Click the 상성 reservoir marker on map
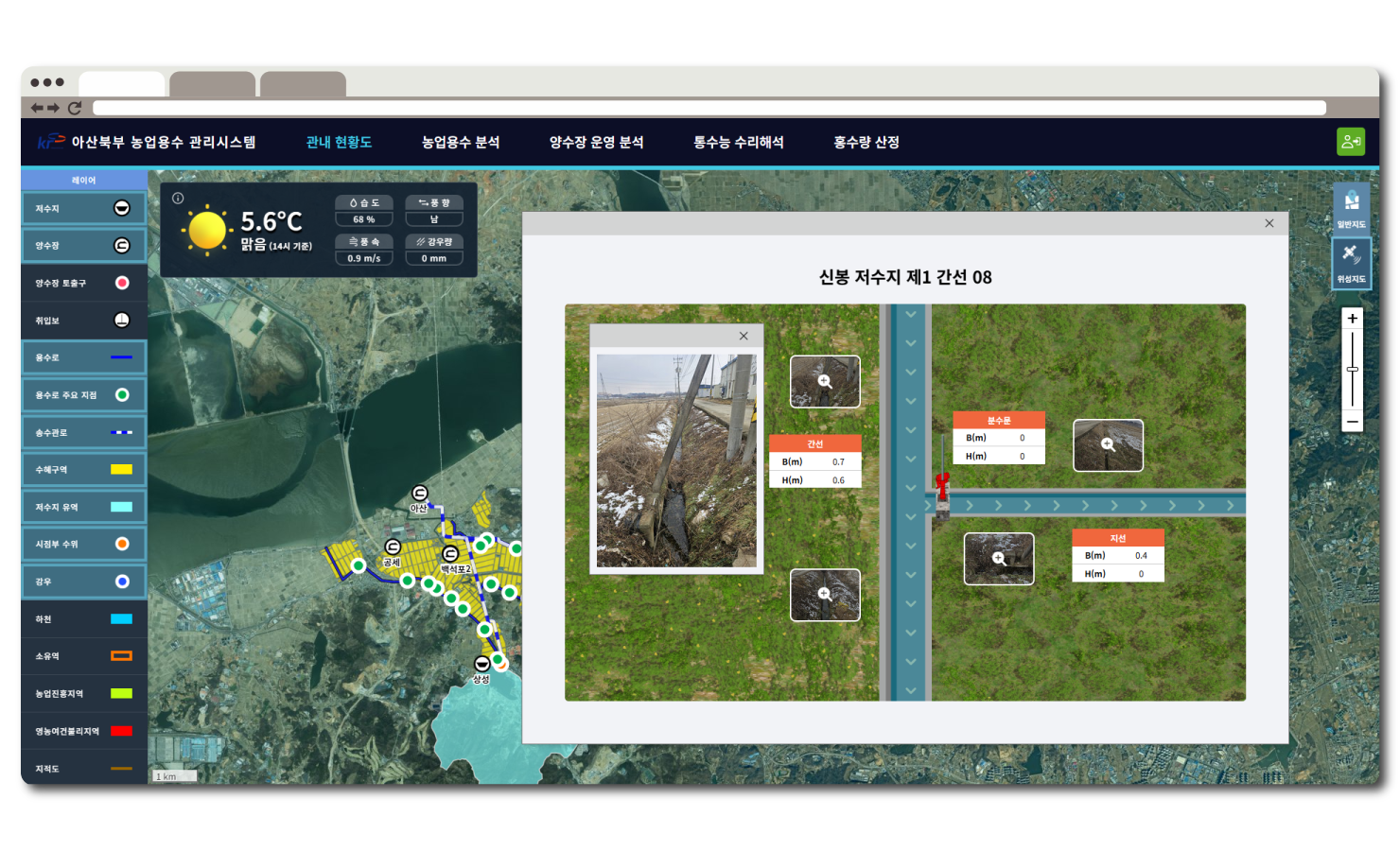 (481, 664)
